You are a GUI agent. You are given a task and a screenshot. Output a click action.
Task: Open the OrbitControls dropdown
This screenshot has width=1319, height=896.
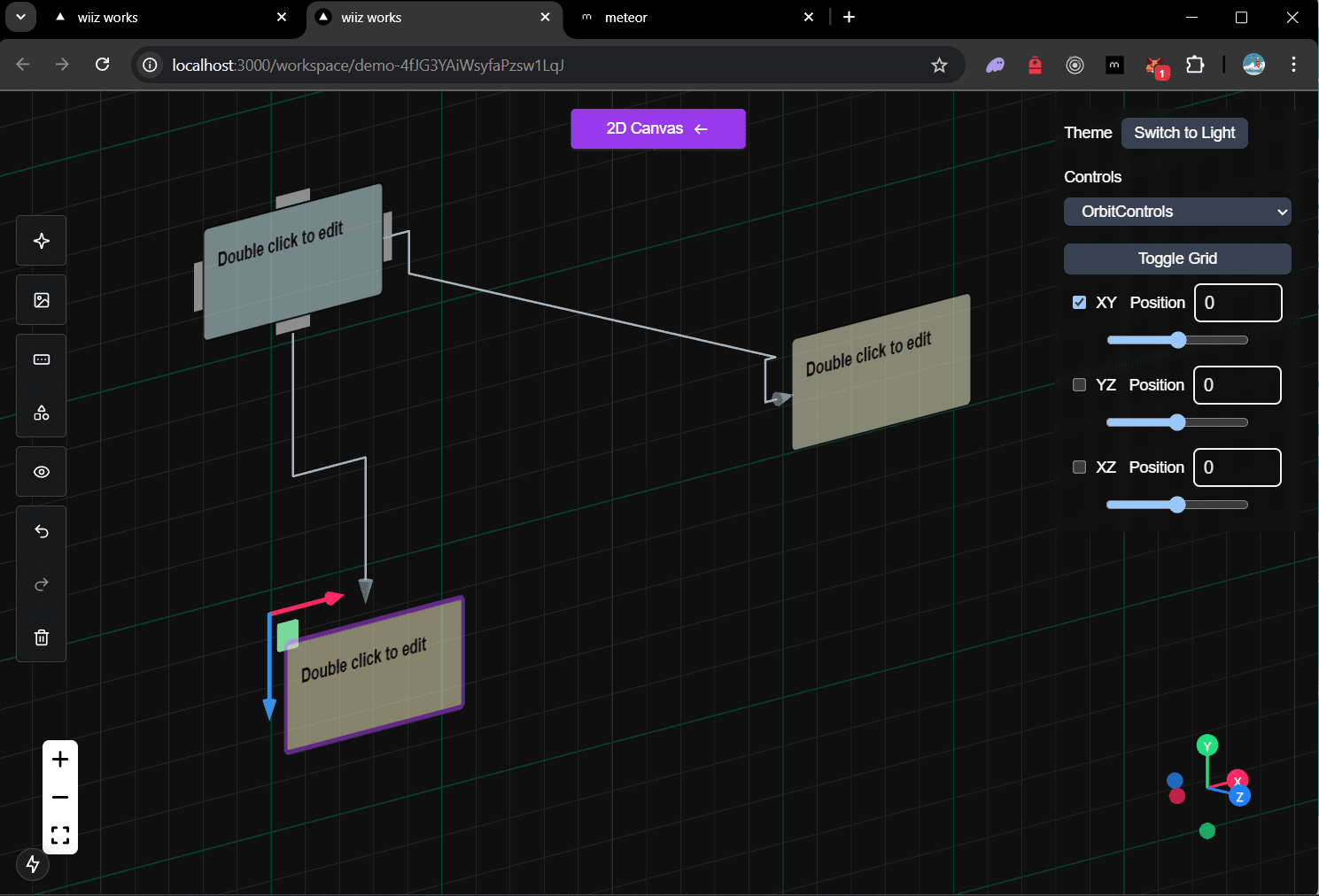point(1177,212)
